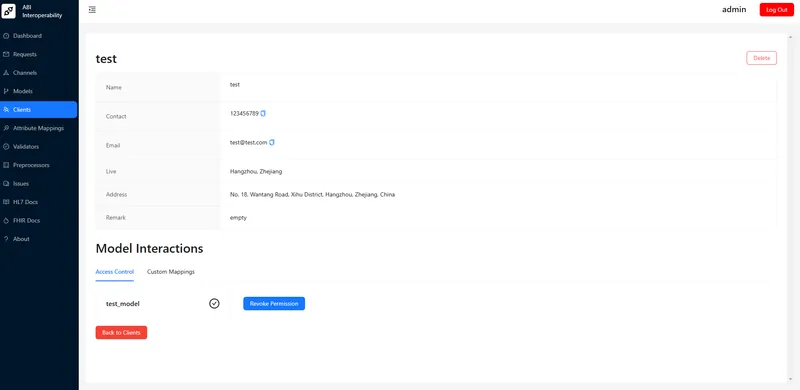Select Clients in the sidebar

[x=39, y=110]
